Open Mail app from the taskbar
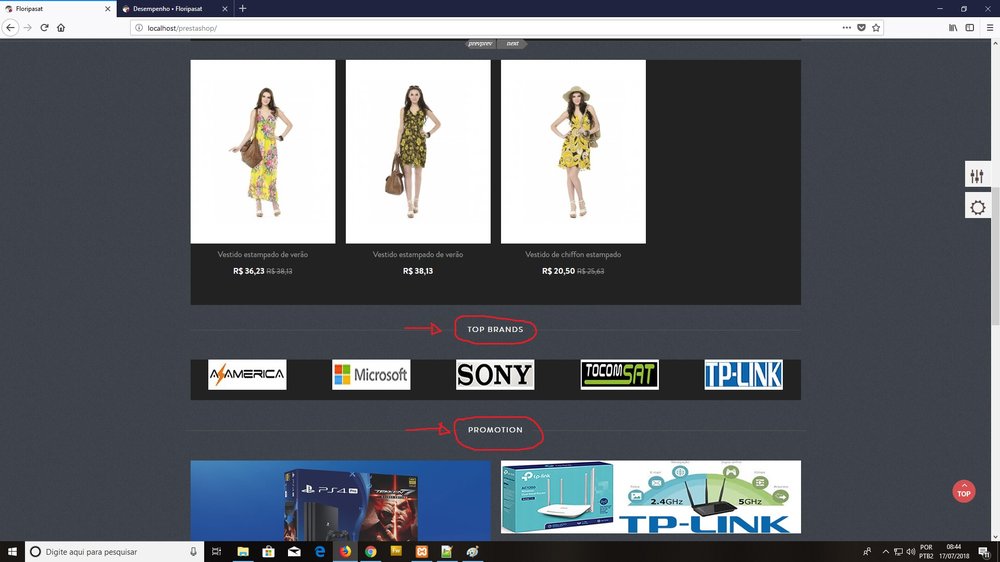1000x562 pixels. (x=294, y=552)
